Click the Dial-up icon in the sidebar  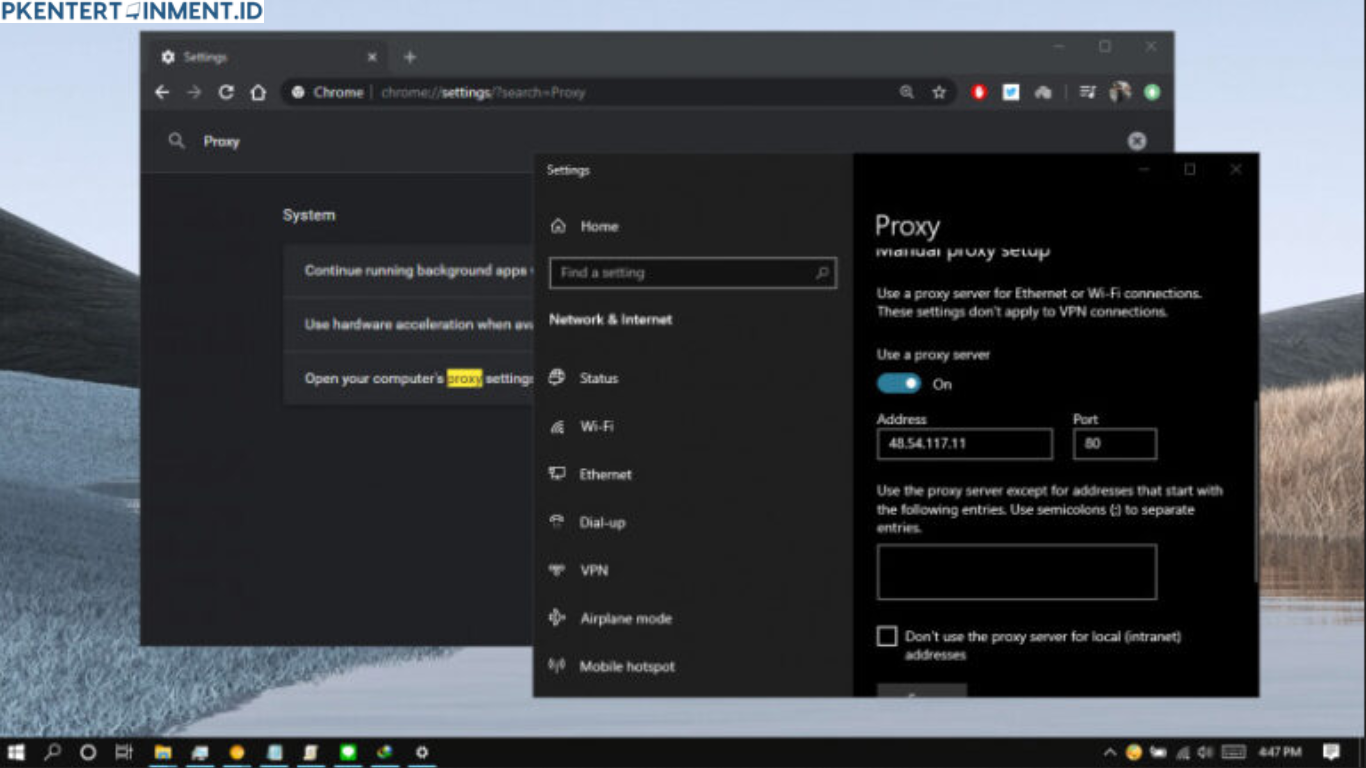[557, 521]
